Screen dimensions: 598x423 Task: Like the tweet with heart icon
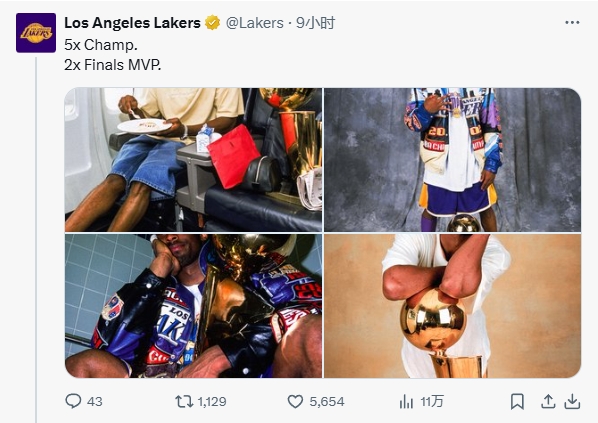295,401
